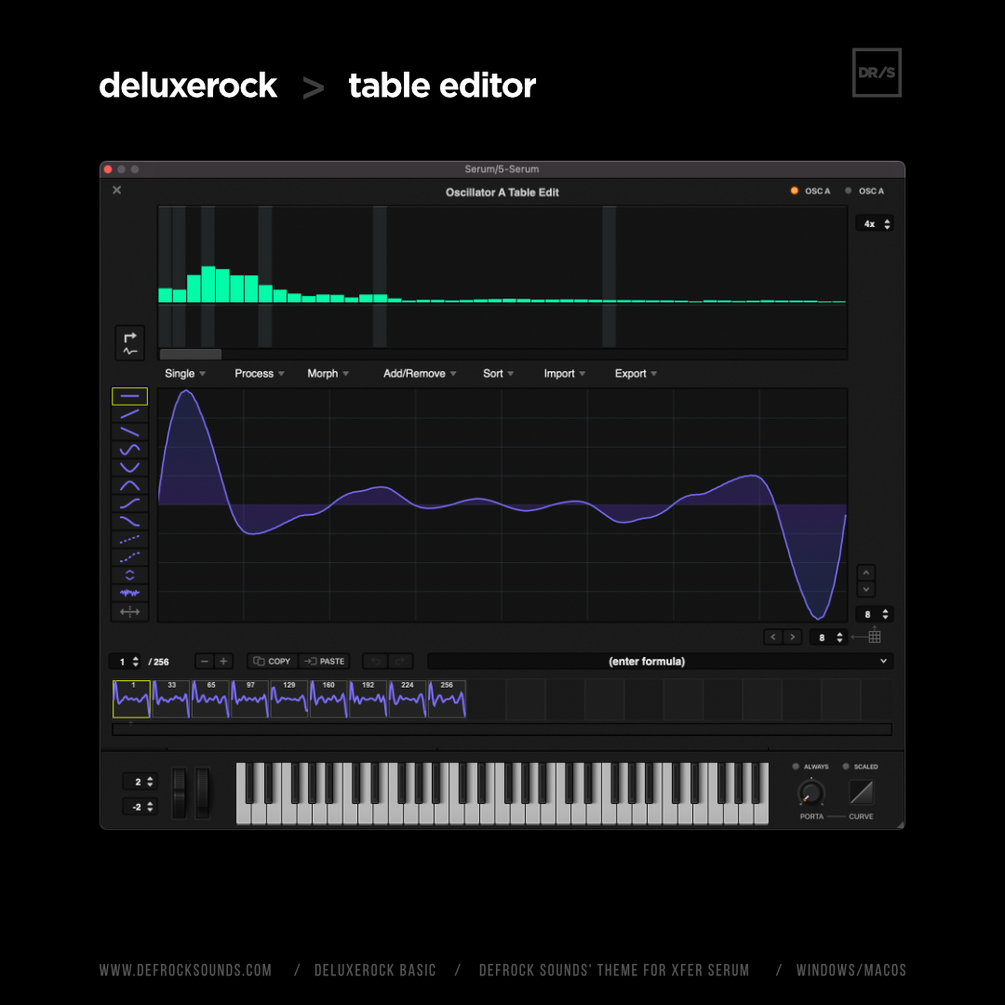Select the first OSC A radio indicator
1005x1005 pixels.
(x=794, y=190)
